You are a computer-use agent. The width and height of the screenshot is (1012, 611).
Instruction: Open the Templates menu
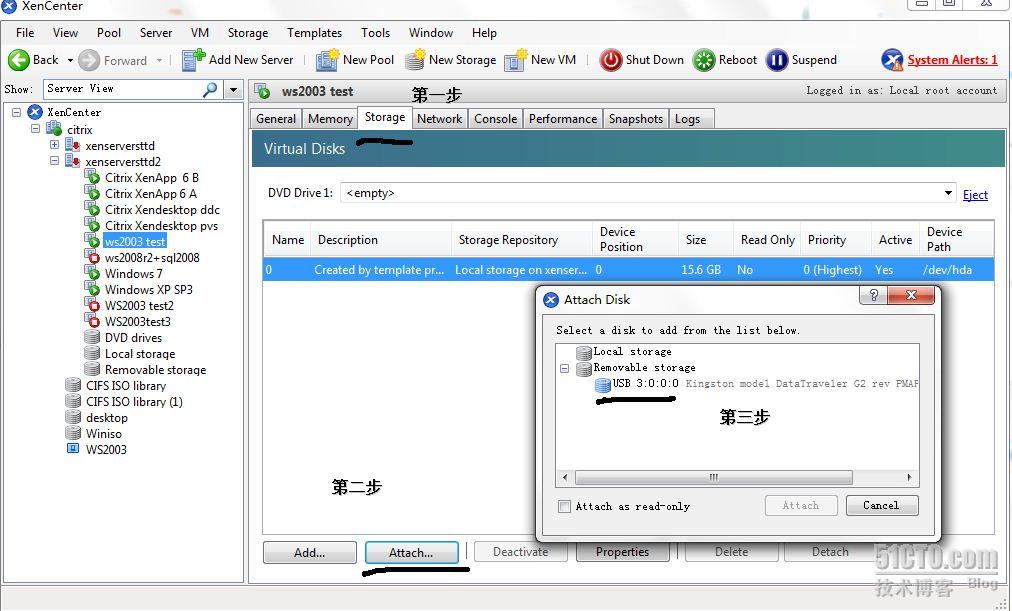(x=314, y=33)
